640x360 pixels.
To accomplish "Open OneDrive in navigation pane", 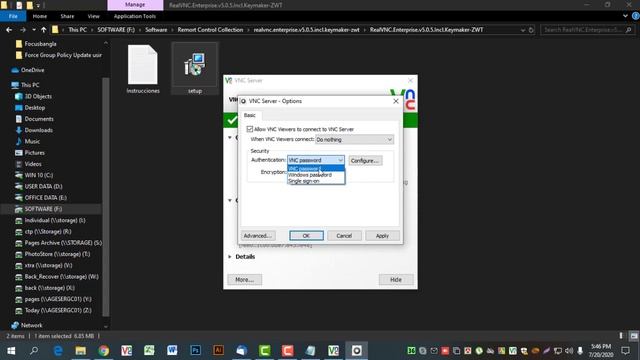I will pos(32,70).
